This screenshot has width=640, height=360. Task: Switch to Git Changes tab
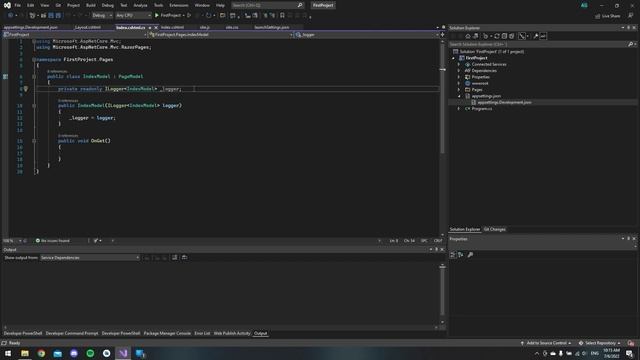point(495,229)
